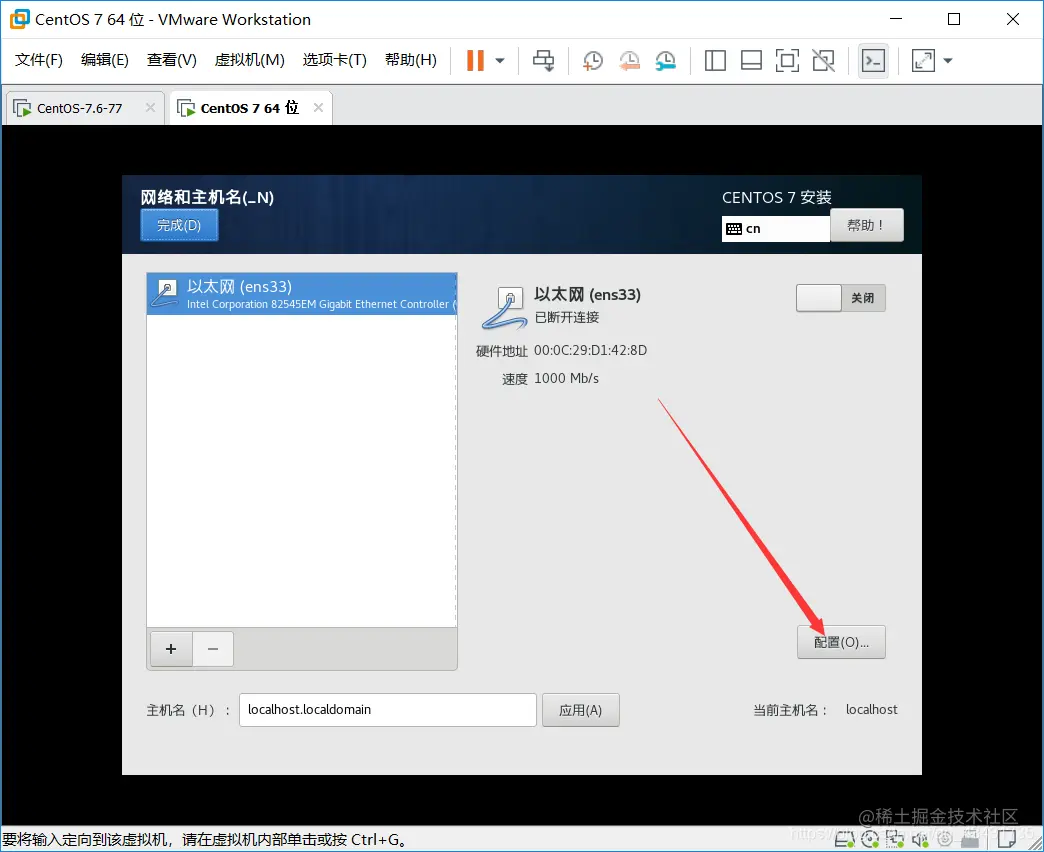Apply the hostname with 应用(A)
This screenshot has width=1044, height=852.
click(580, 709)
